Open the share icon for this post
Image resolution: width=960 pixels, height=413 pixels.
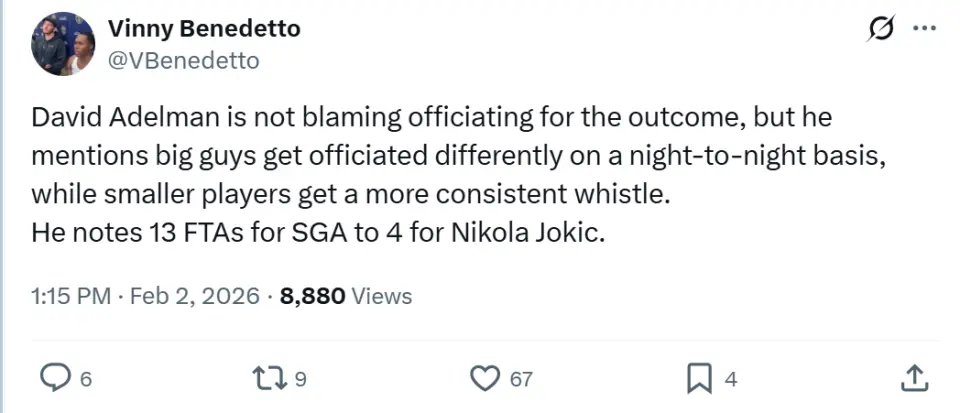913,378
